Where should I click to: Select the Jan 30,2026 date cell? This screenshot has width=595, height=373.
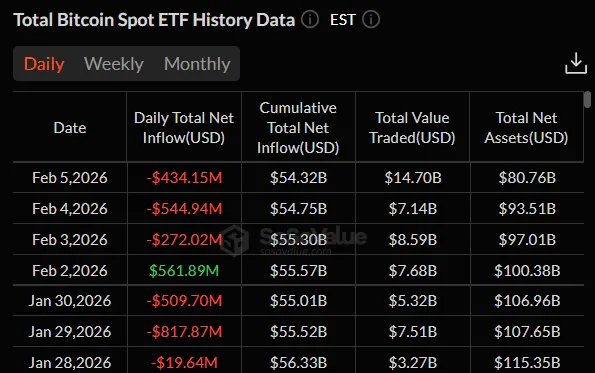70,301
